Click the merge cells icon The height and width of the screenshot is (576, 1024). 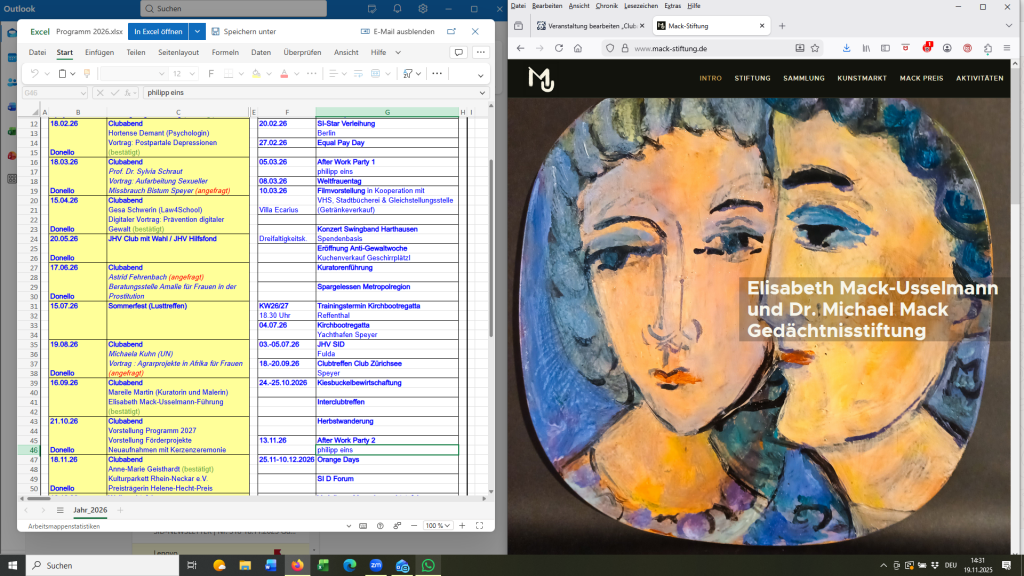pyautogui.click(x=376, y=74)
